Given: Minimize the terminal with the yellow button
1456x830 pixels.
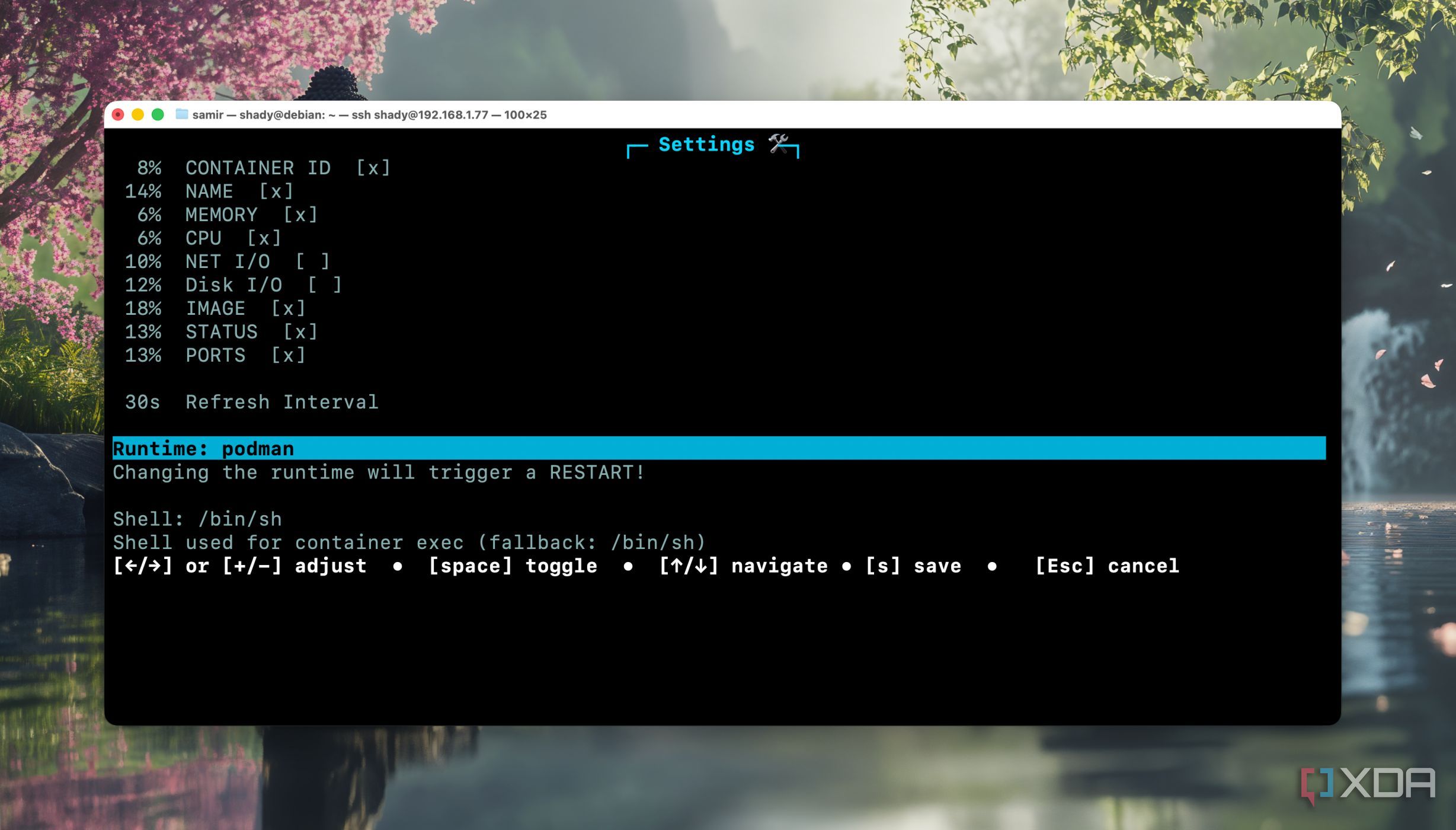Looking at the screenshot, I should (137, 114).
